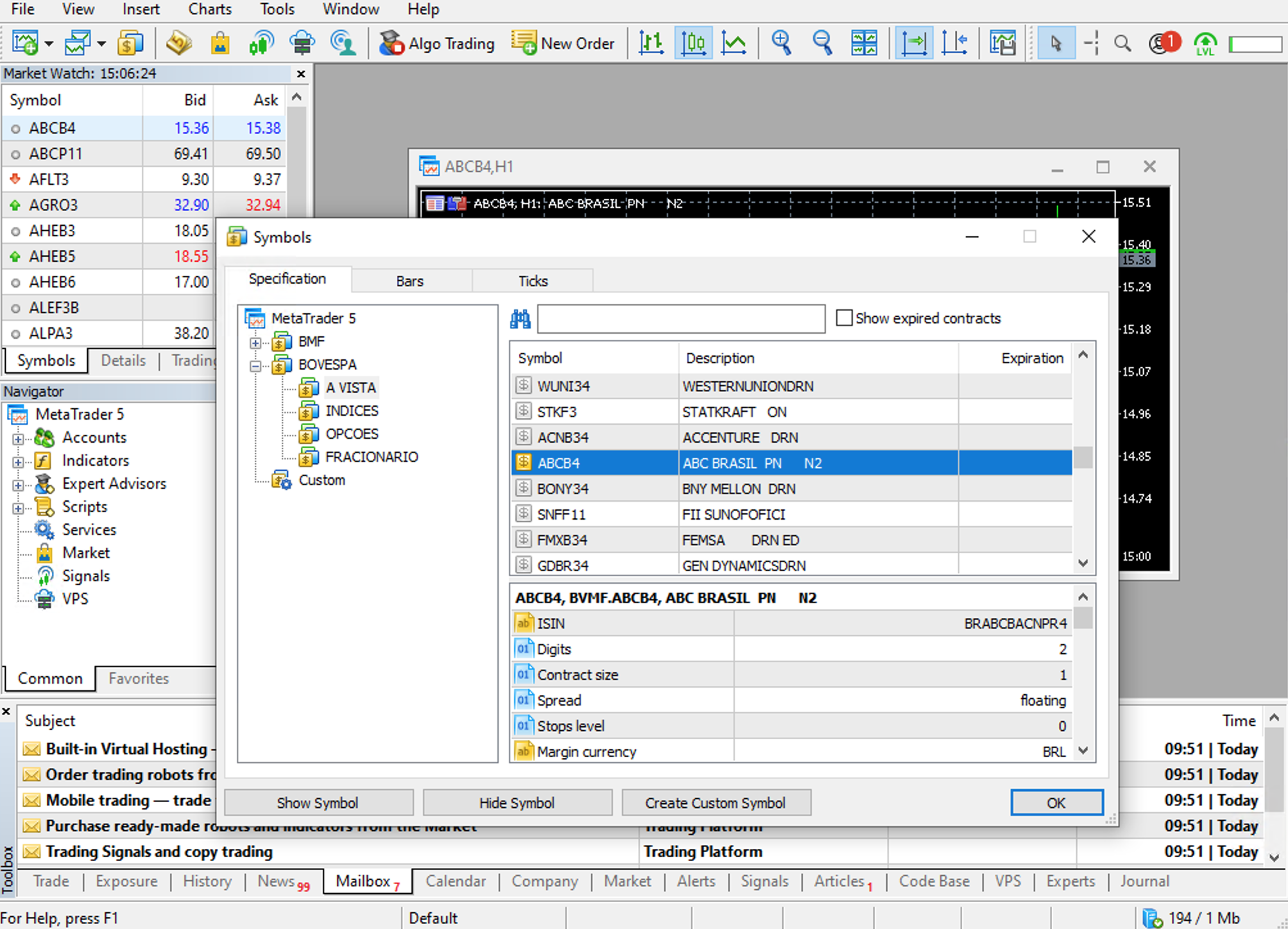Open the VPS cloud toolbar icon
Image resolution: width=1288 pixels, height=929 pixels.
302,44
